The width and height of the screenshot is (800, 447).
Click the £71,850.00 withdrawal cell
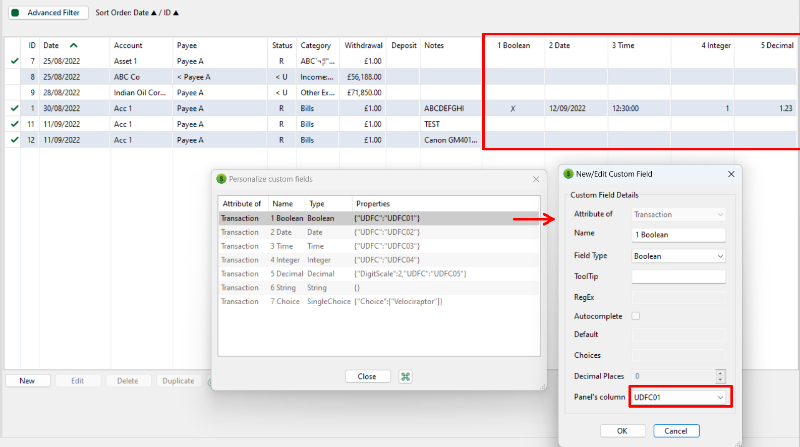point(363,93)
